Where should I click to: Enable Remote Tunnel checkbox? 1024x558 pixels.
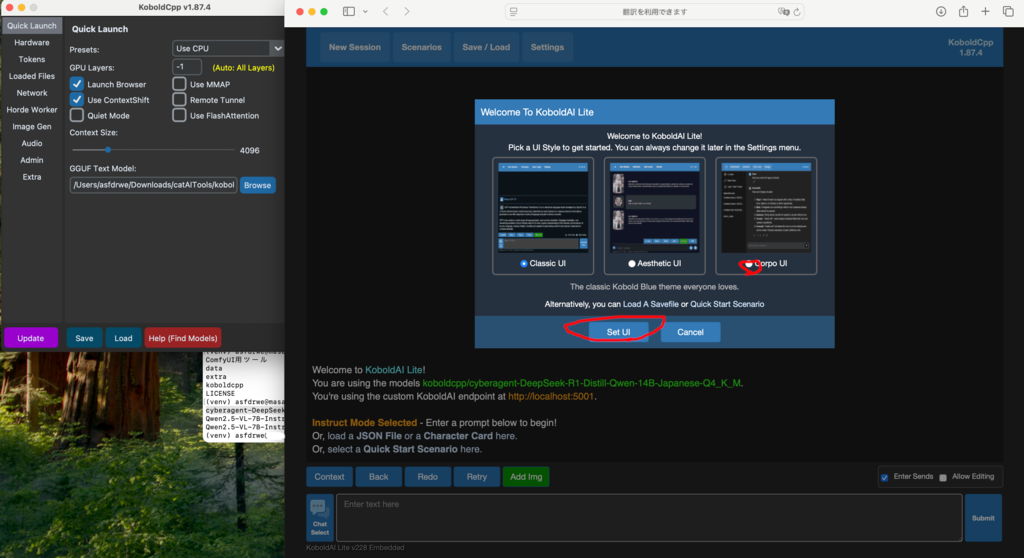(180, 99)
